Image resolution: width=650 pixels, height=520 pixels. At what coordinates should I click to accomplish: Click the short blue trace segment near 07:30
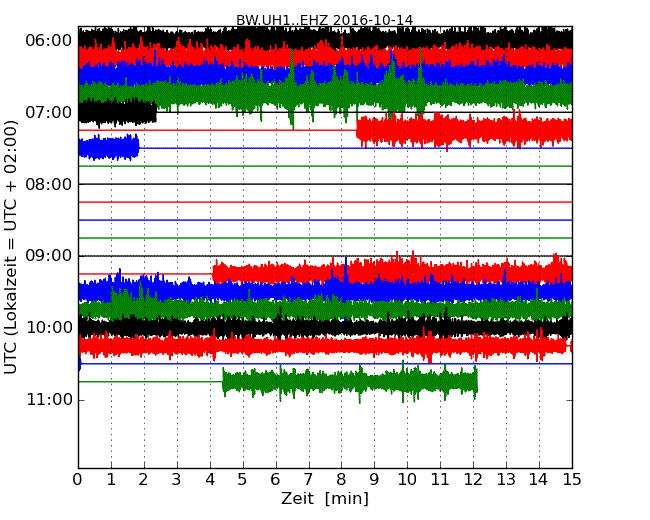[x=108, y=148]
